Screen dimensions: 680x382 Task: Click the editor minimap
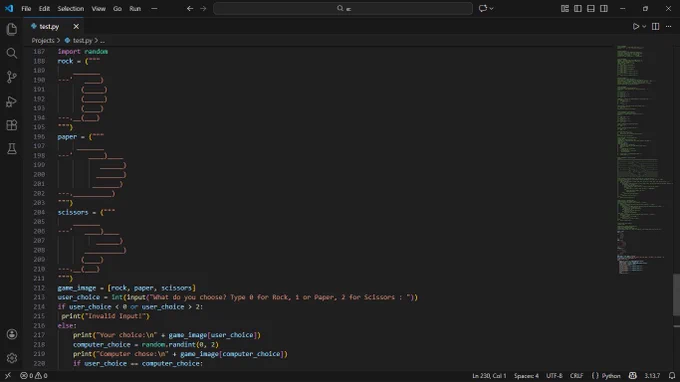tap(644, 160)
